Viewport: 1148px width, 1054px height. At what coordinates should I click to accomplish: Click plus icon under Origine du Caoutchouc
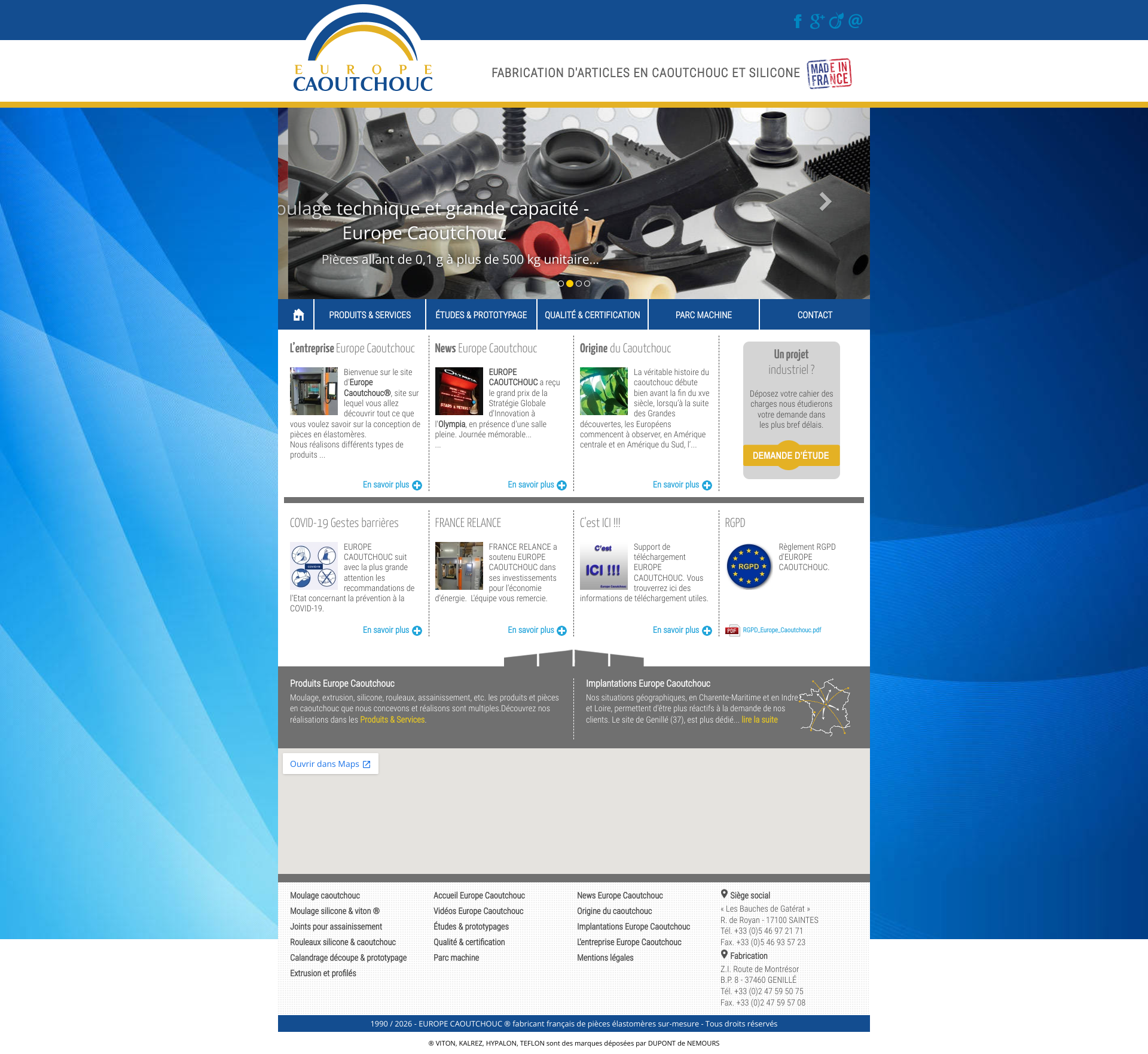coord(707,485)
